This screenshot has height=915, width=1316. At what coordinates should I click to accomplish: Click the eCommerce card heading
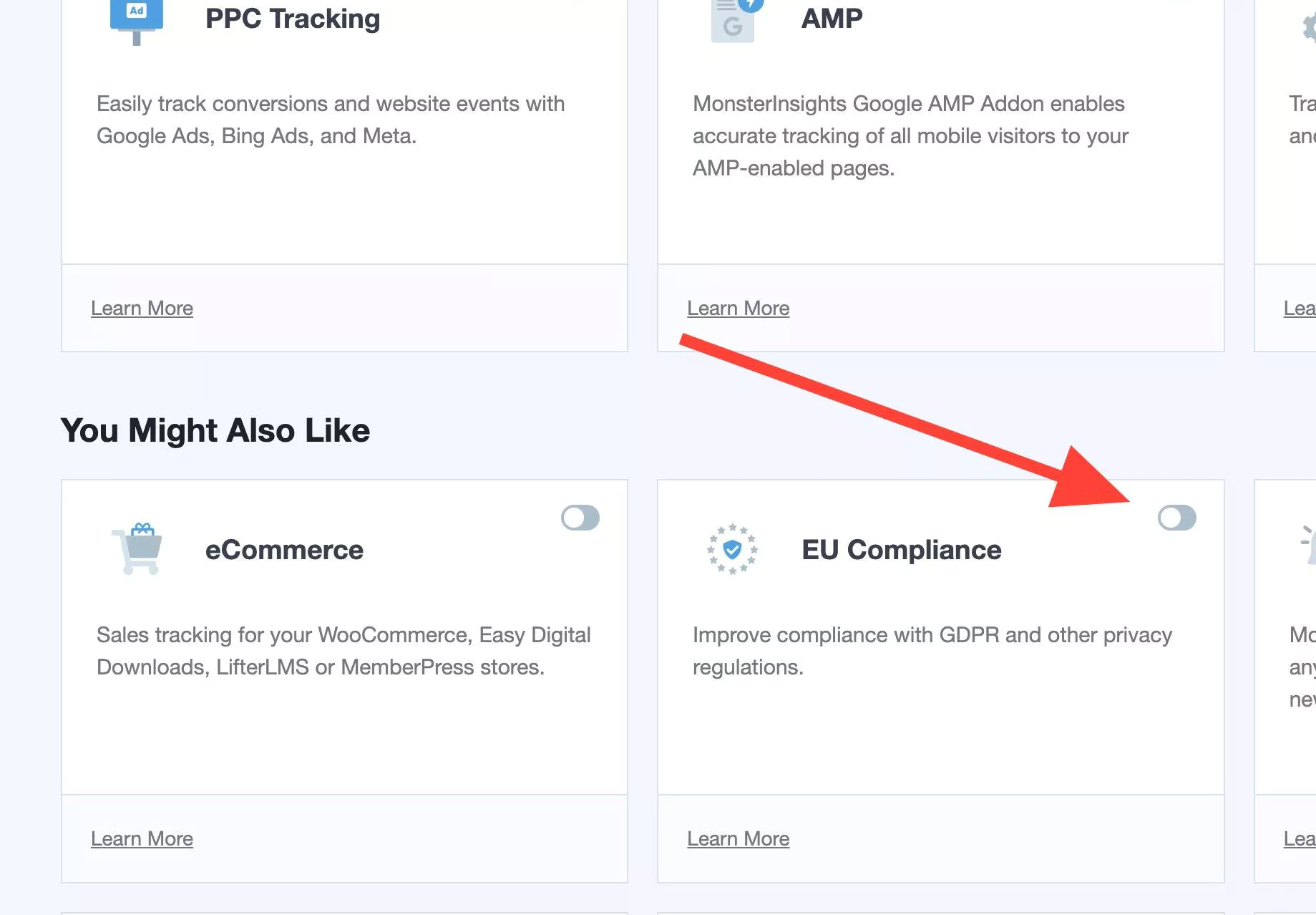[x=285, y=550]
